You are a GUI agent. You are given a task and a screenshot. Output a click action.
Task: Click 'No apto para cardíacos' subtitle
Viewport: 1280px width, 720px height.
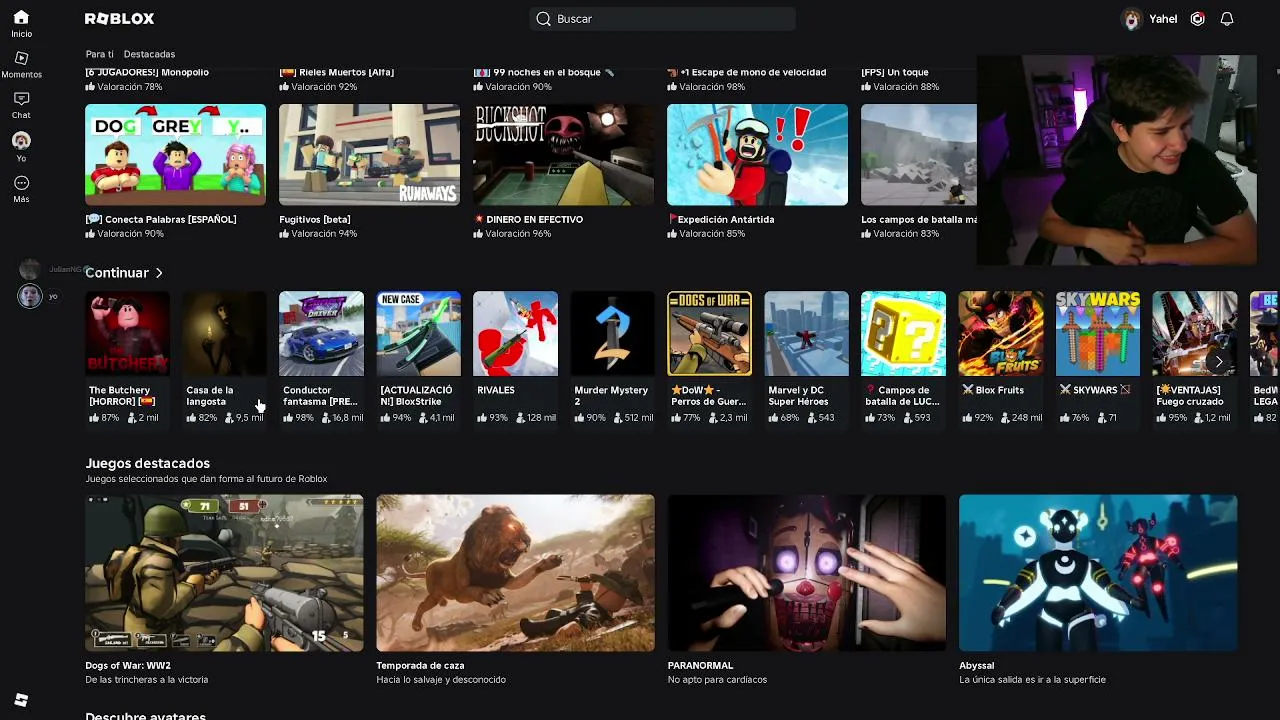click(x=717, y=680)
